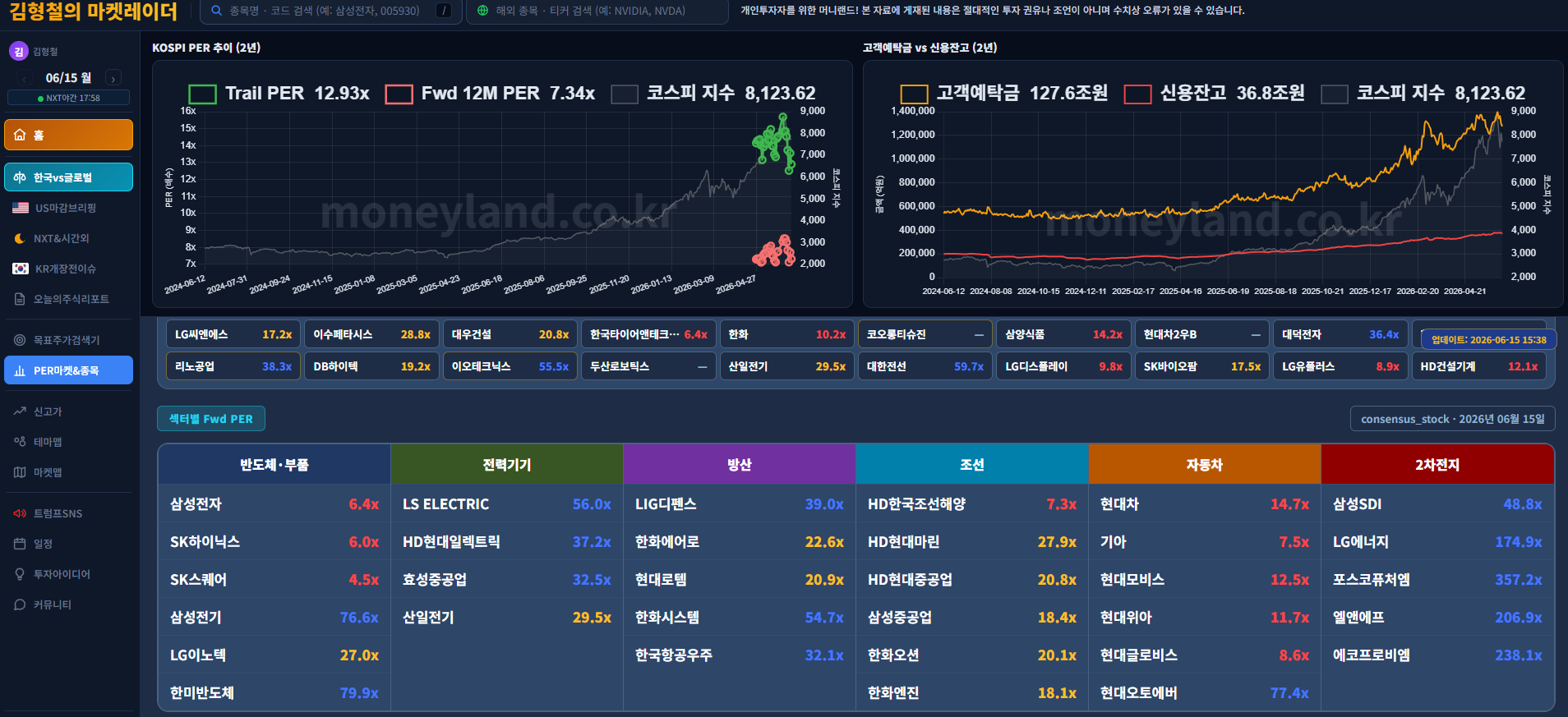This screenshot has height=717, width=1568.
Task: Click the home icon in the sidebar
Action: click(20, 135)
